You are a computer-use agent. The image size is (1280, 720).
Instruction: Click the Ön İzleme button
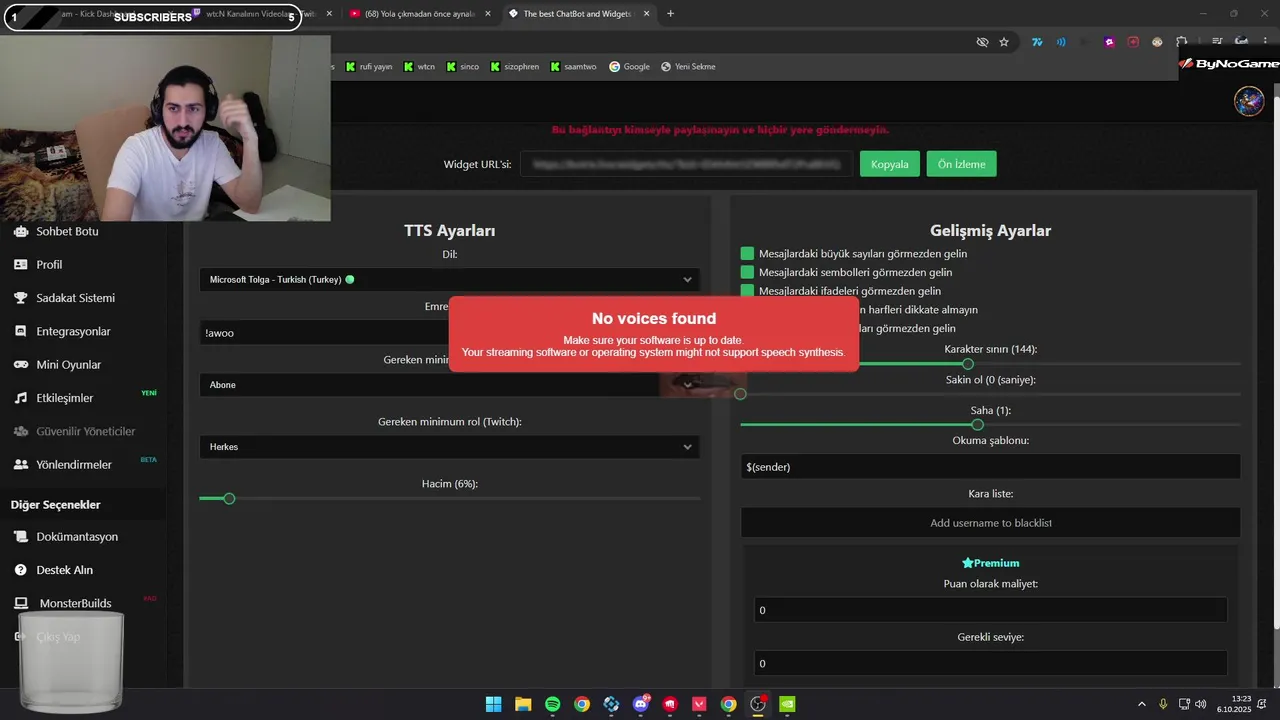click(x=961, y=164)
